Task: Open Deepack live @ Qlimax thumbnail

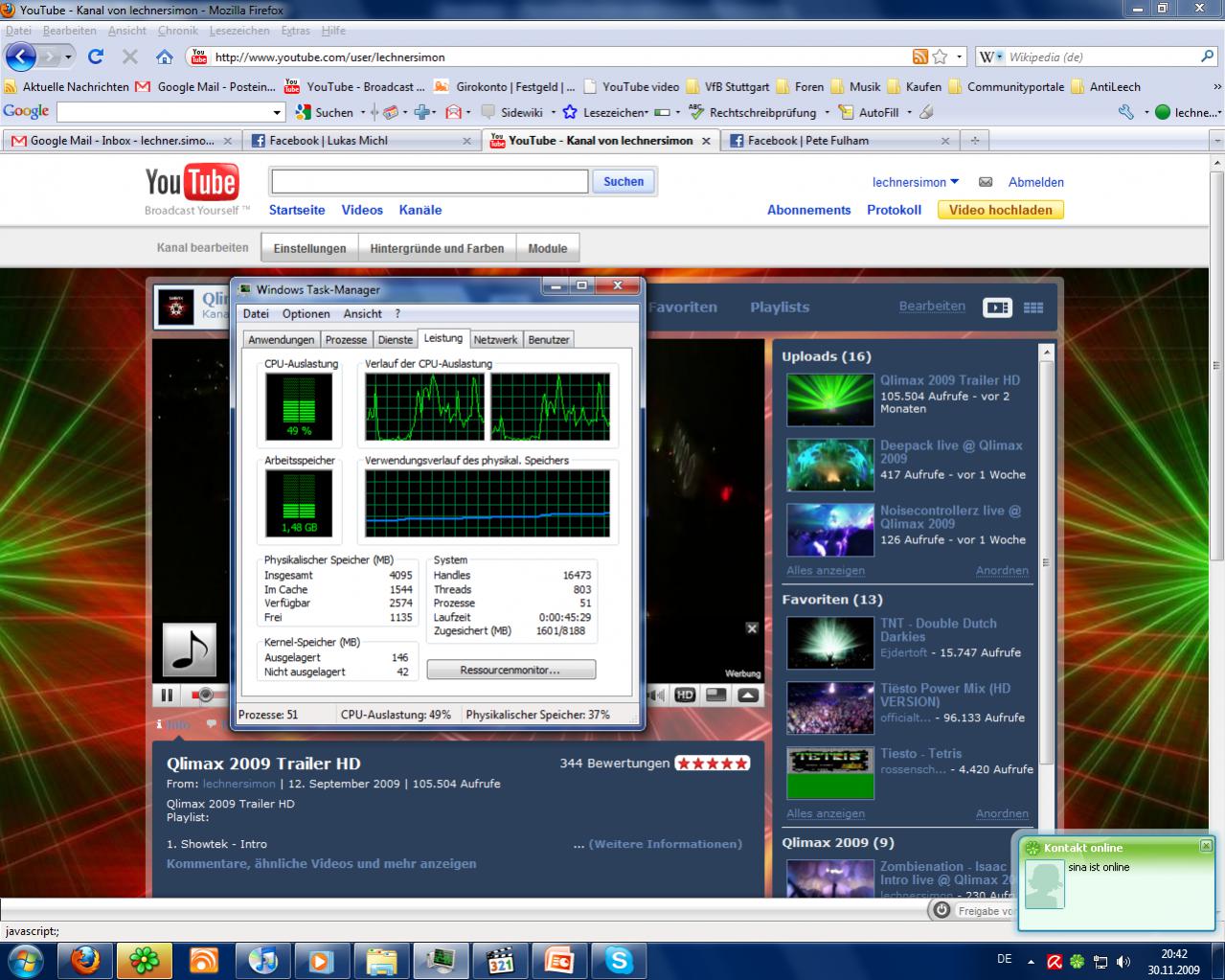Action: point(830,465)
